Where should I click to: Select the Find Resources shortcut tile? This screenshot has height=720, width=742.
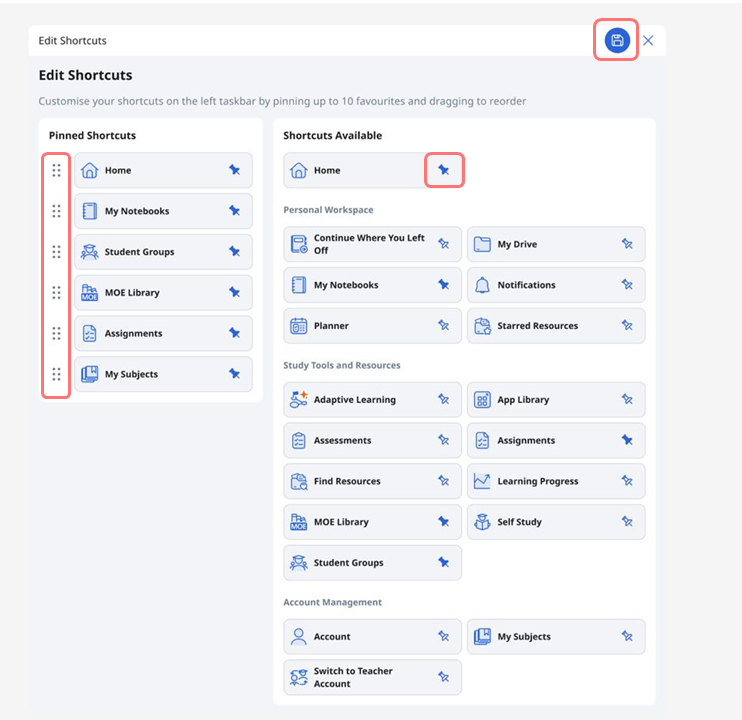coord(360,481)
